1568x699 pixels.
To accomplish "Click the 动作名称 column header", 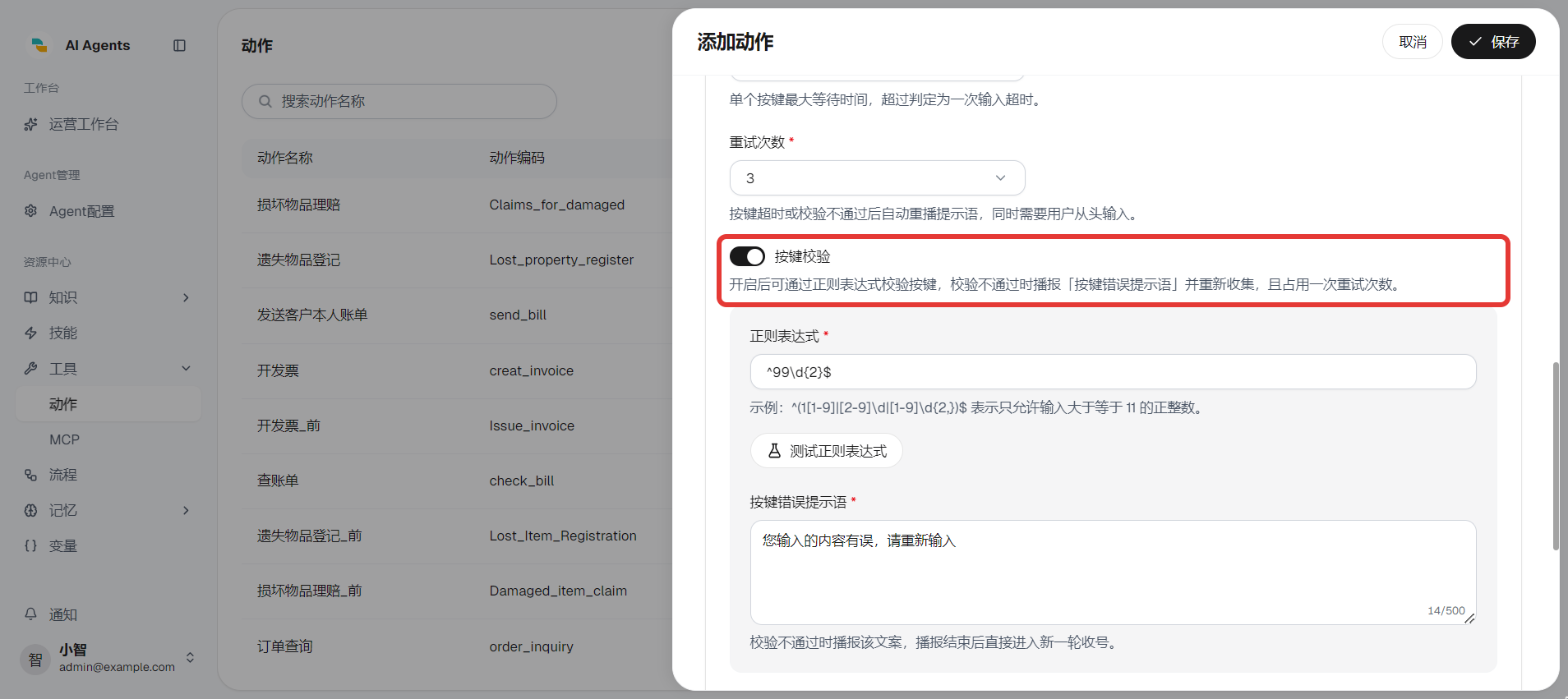I will coord(285,158).
